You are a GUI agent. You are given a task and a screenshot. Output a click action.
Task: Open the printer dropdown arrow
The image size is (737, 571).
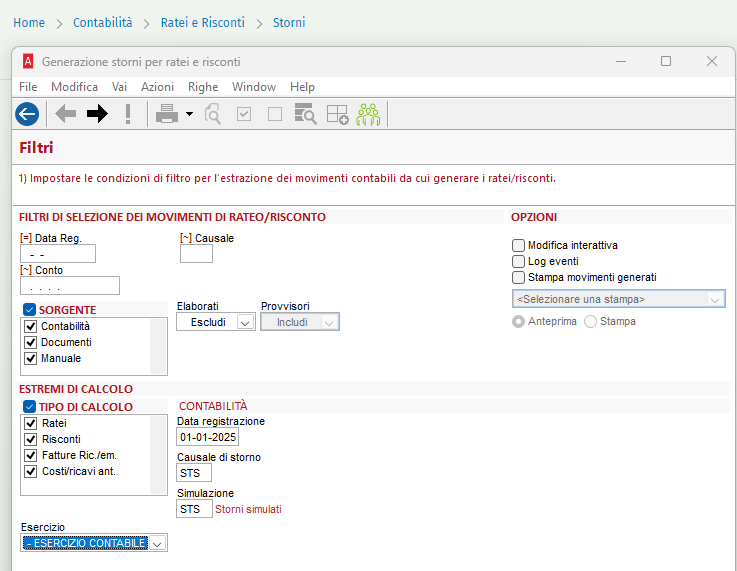pos(189,114)
